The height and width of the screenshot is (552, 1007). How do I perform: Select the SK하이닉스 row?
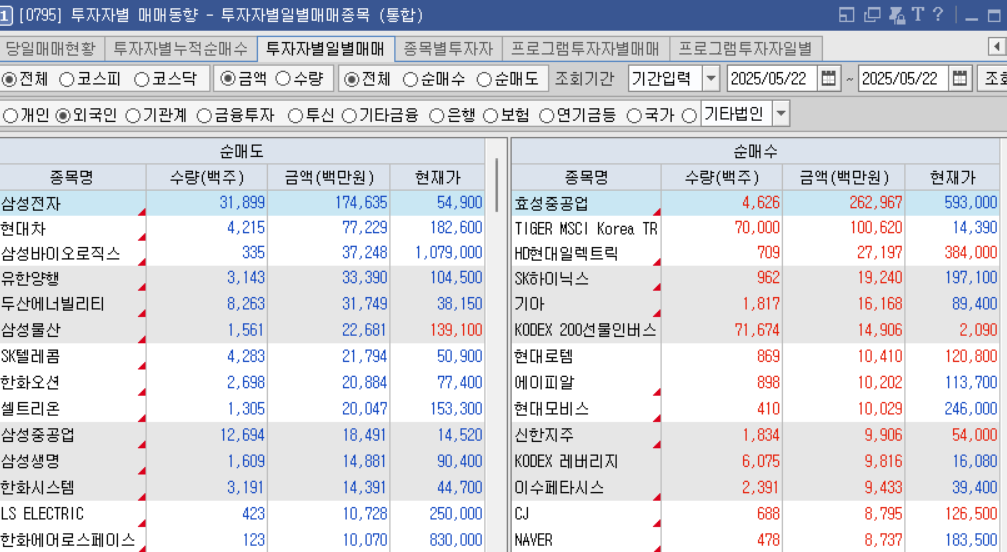point(755,279)
